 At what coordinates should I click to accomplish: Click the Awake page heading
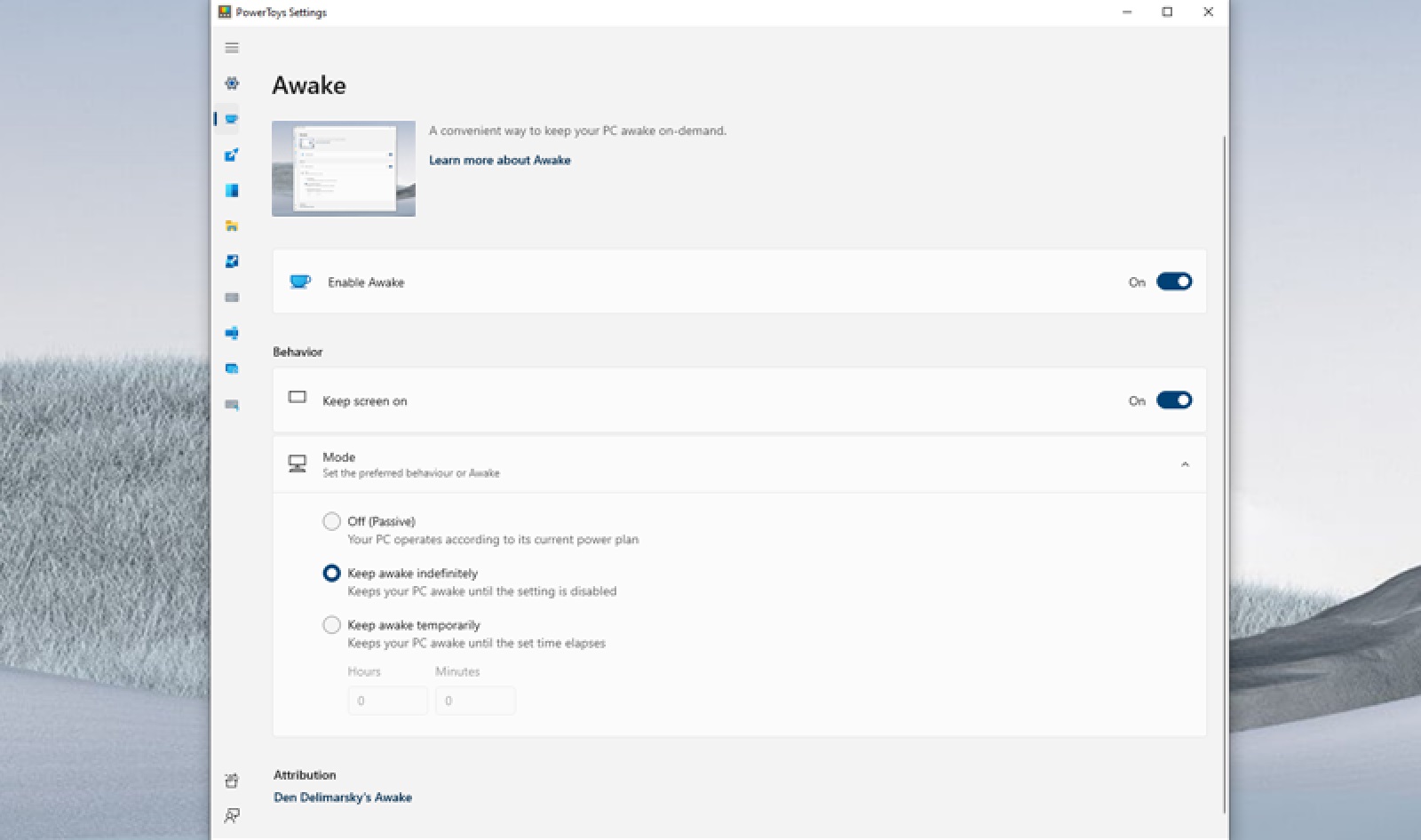tap(309, 85)
